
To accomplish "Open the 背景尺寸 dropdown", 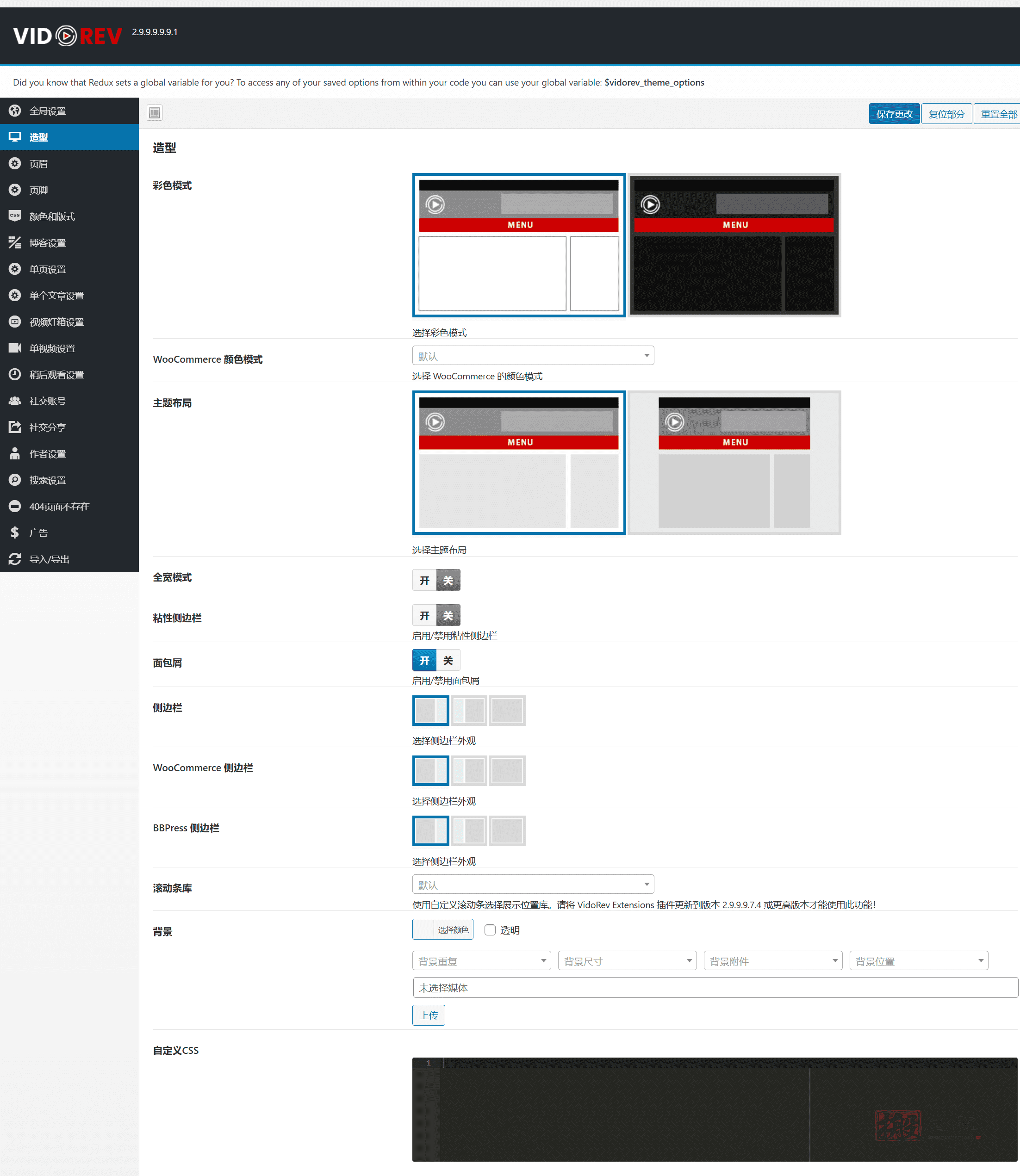I will coord(627,961).
